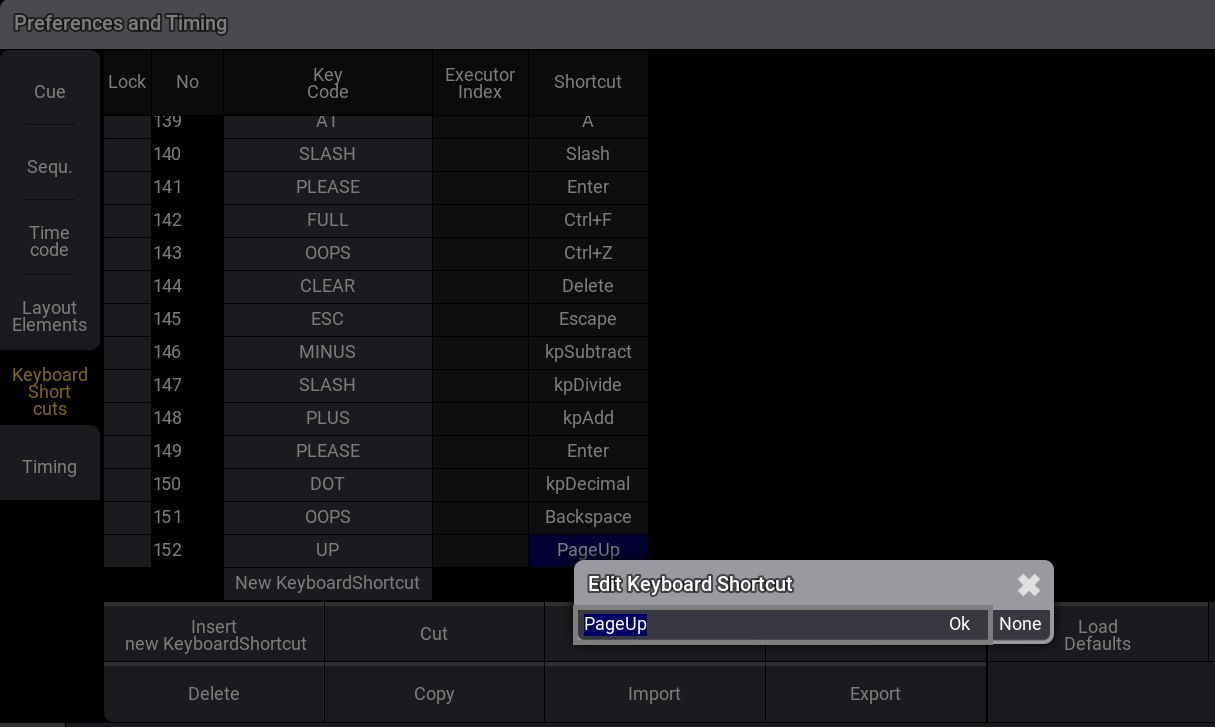Select key code SLASH in row 147
Viewport: 1215px width, 727px height.
click(x=328, y=385)
